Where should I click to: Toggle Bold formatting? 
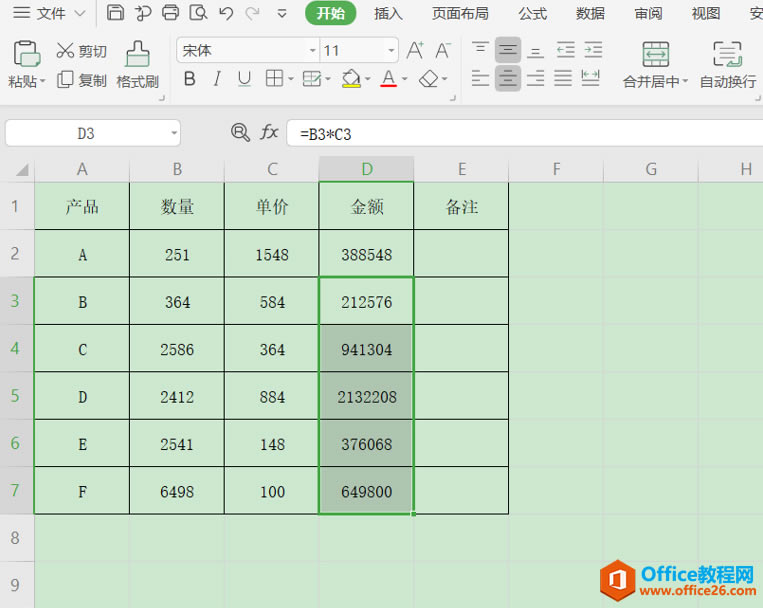click(x=190, y=78)
